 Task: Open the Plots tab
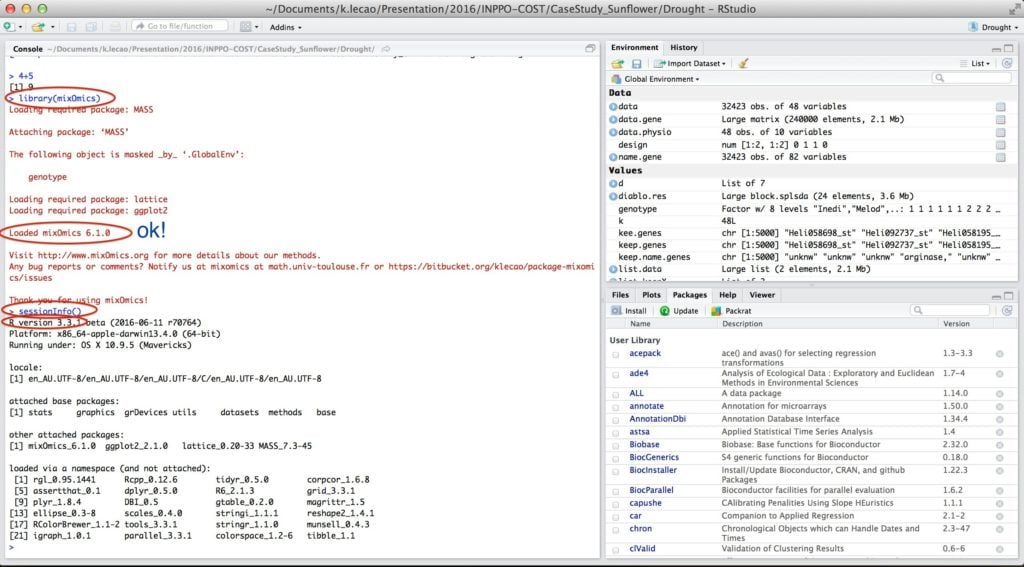click(651, 295)
